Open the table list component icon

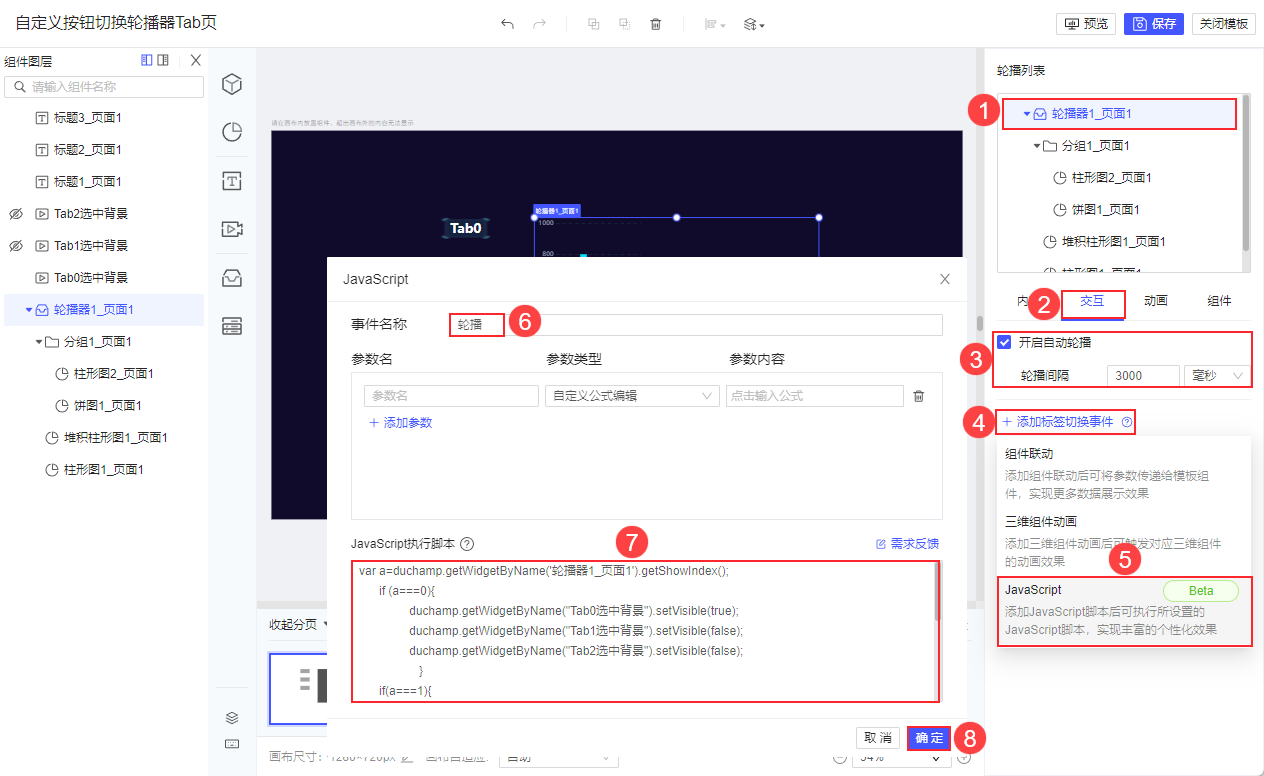(232, 326)
